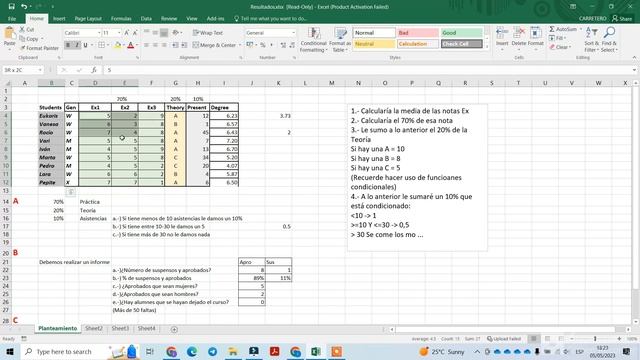Click the Font Color red A icon
Viewport: 640px width, 360px height.
(x=131, y=45)
